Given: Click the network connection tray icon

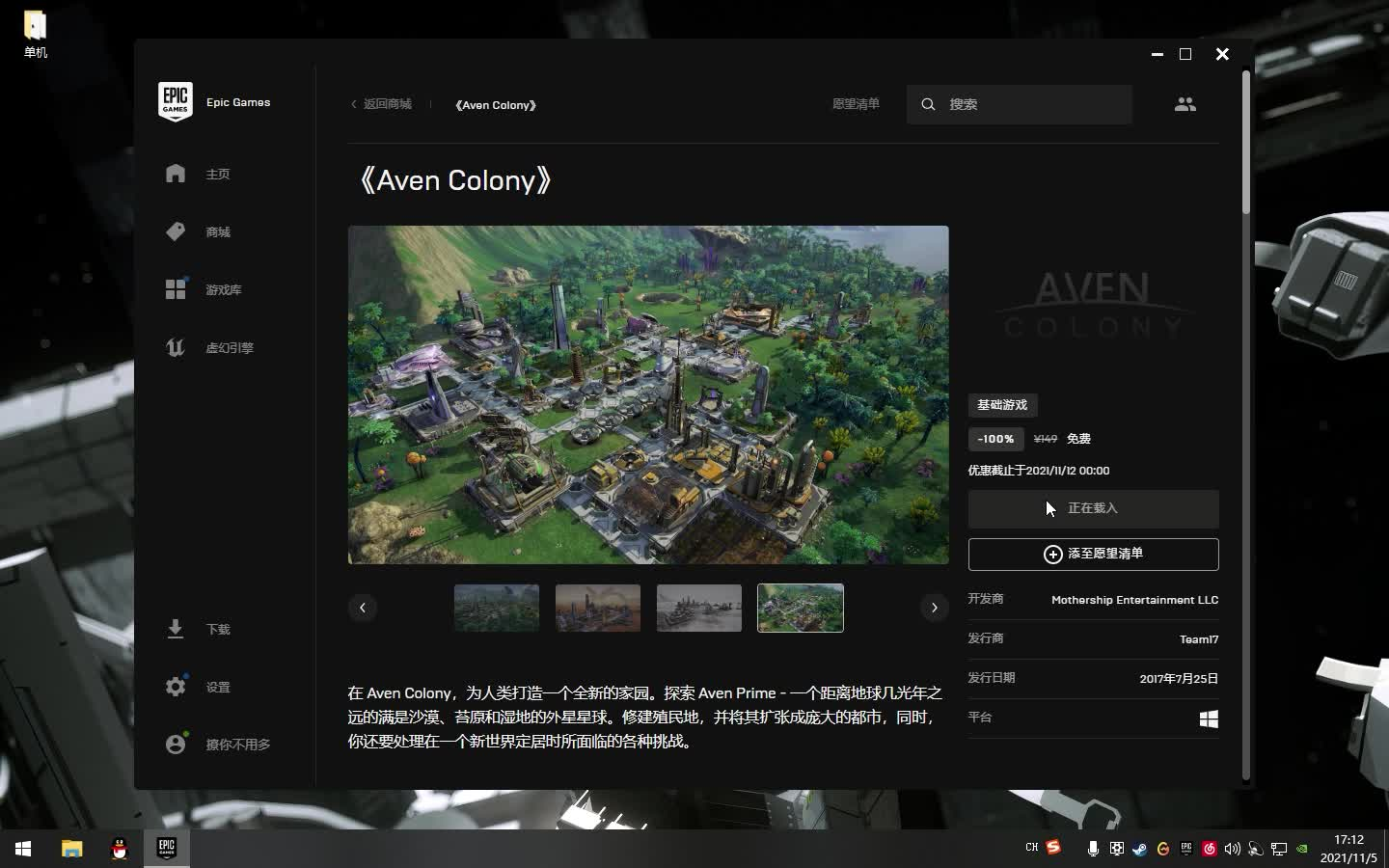Looking at the screenshot, I should click(x=1279, y=849).
